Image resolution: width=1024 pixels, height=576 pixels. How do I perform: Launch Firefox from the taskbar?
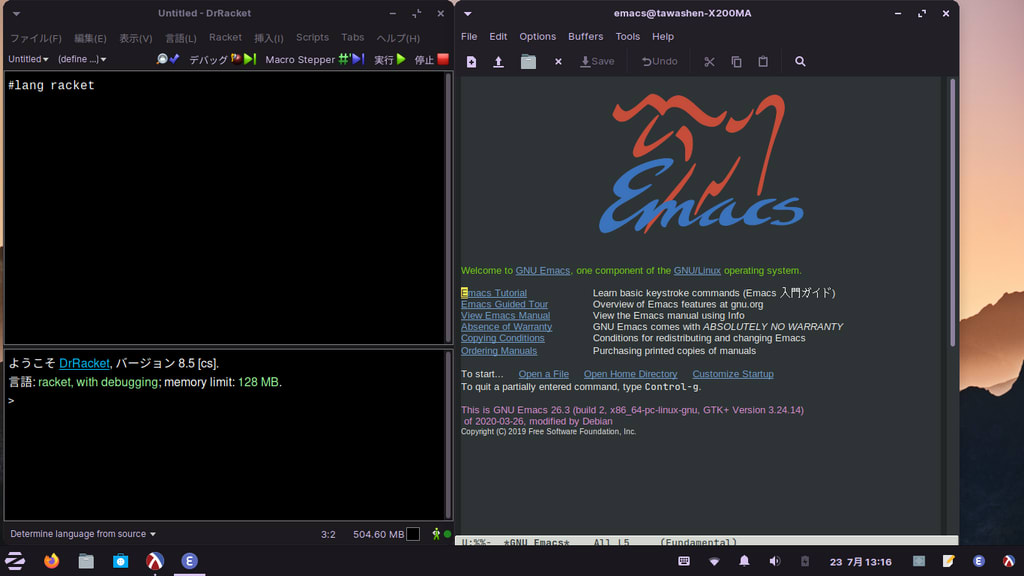(x=51, y=561)
